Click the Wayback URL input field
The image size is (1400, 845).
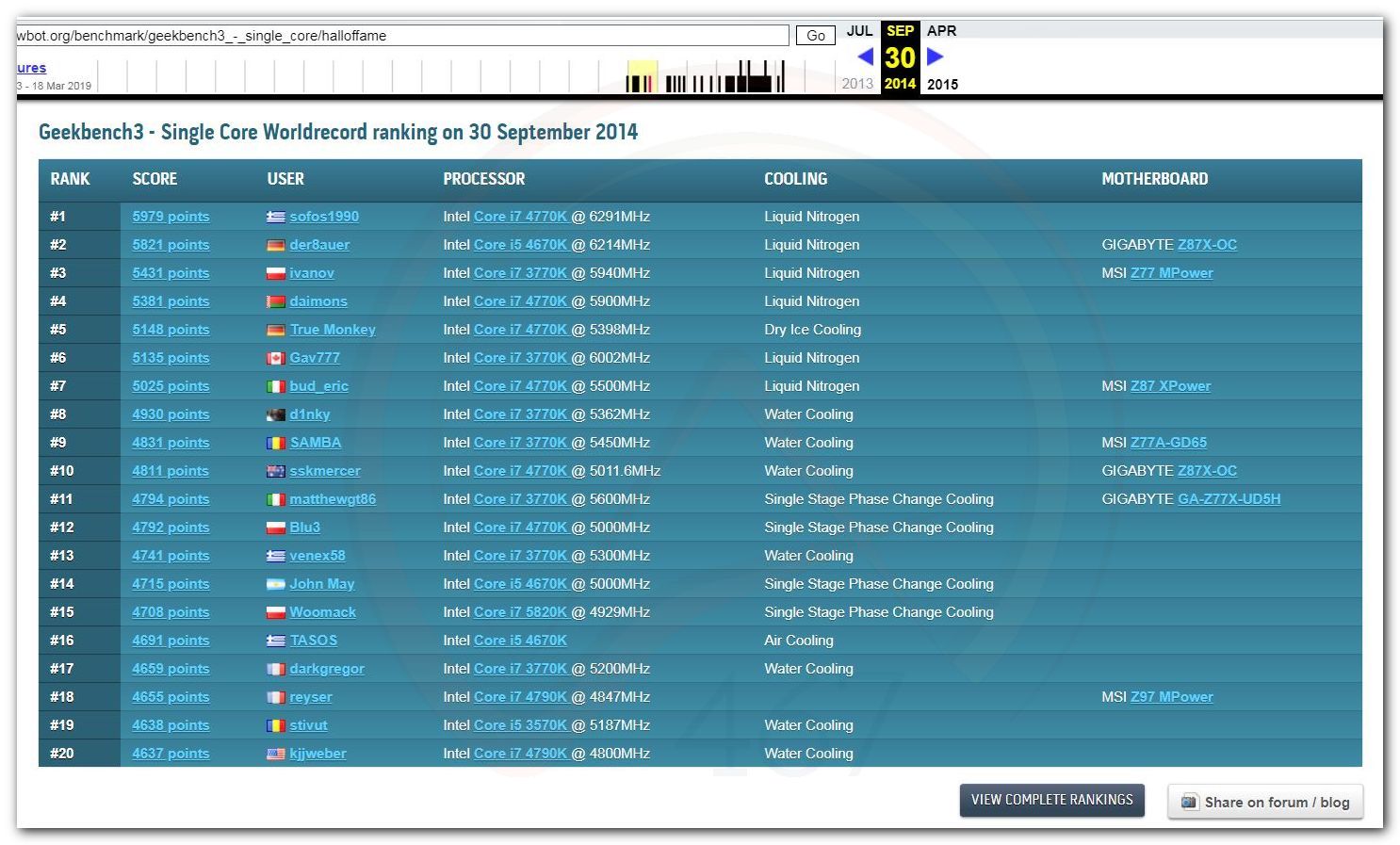point(402,36)
